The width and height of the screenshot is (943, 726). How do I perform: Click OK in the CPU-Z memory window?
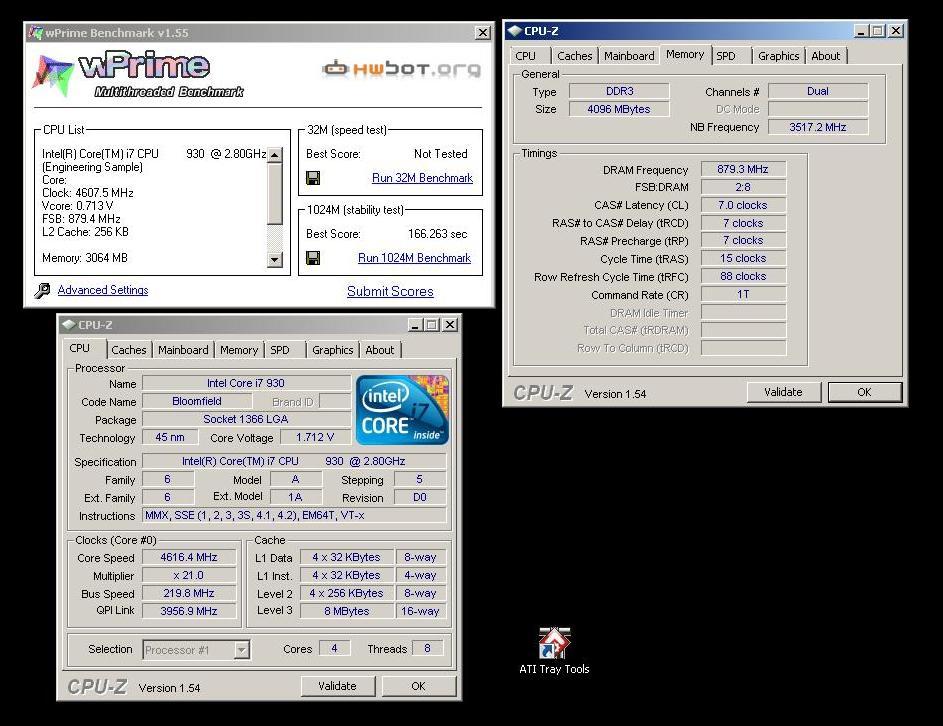[x=864, y=392]
